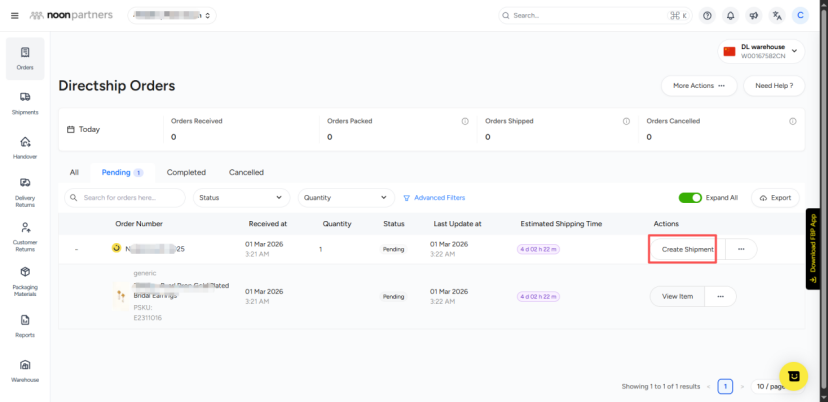
Task: Open the Download FBP App side tab
Action: [x=813, y=249]
